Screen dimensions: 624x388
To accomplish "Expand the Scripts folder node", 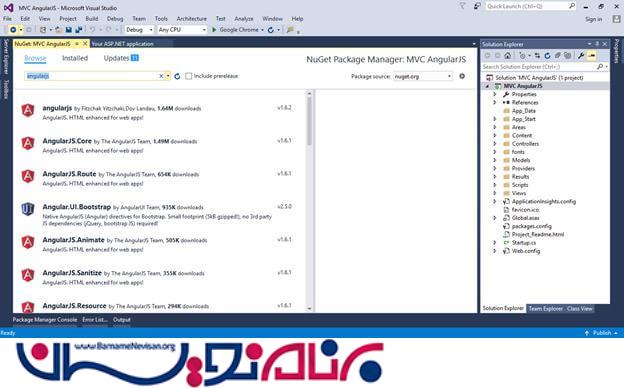I will (x=495, y=185).
